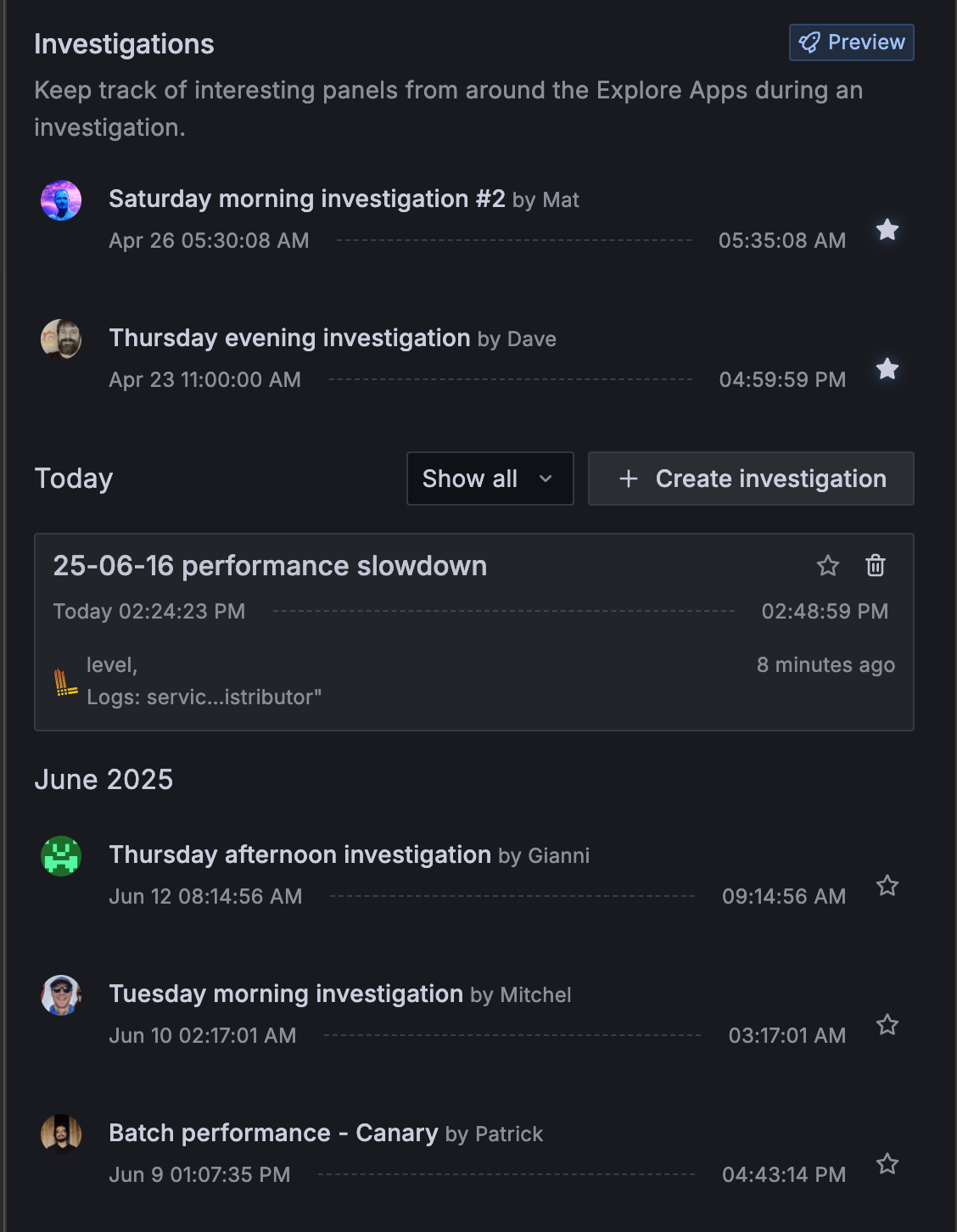The image size is (957, 1232).
Task: Click the rocket Preview badge
Action: tap(851, 42)
